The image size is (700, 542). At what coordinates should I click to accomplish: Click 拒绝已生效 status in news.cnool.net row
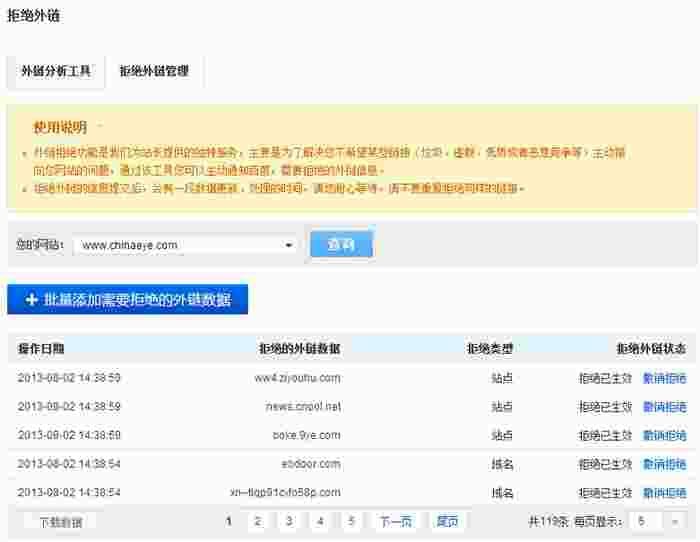tap(605, 407)
